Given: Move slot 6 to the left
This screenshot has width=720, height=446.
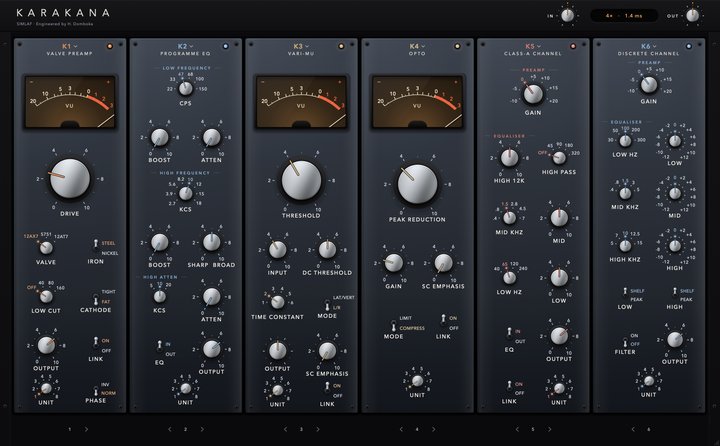Looking at the screenshot, I should point(632,429).
